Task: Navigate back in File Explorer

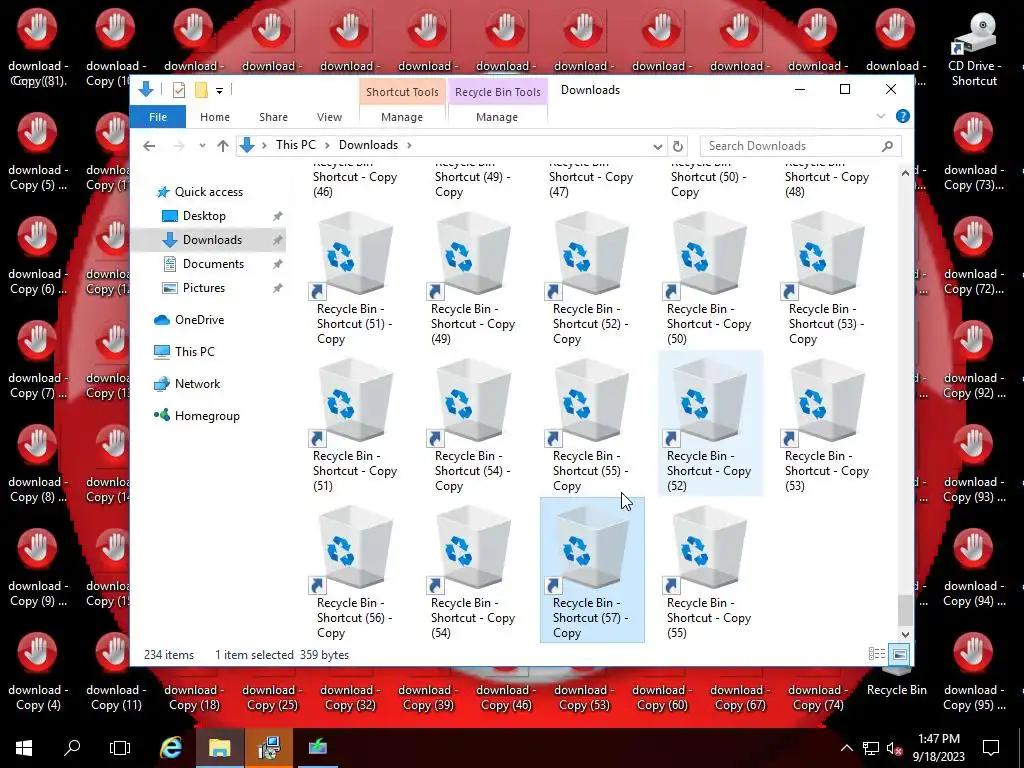Action: pos(149,146)
